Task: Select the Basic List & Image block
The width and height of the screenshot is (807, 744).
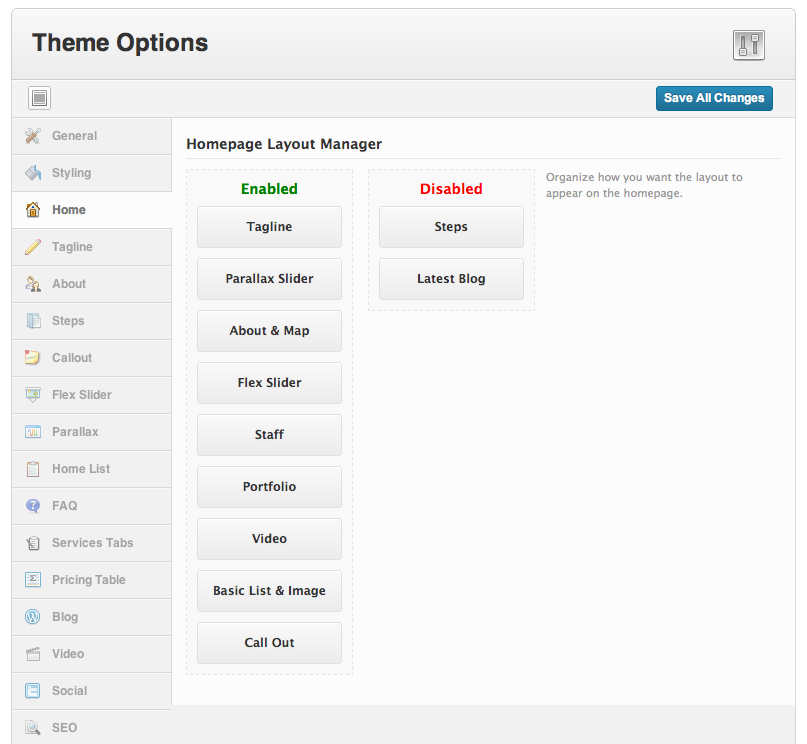Action: pyautogui.click(x=269, y=591)
